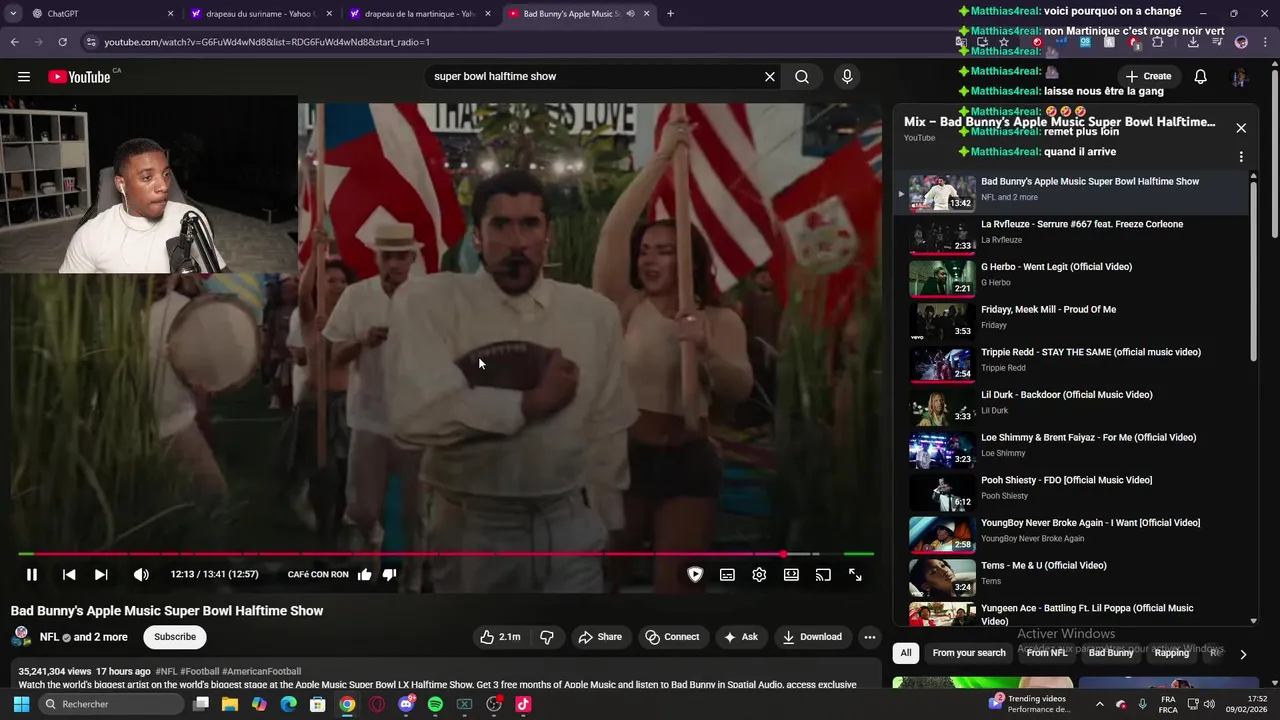Open the Ask button
The image size is (1280, 720).
pyautogui.click(x=741, y=637)
